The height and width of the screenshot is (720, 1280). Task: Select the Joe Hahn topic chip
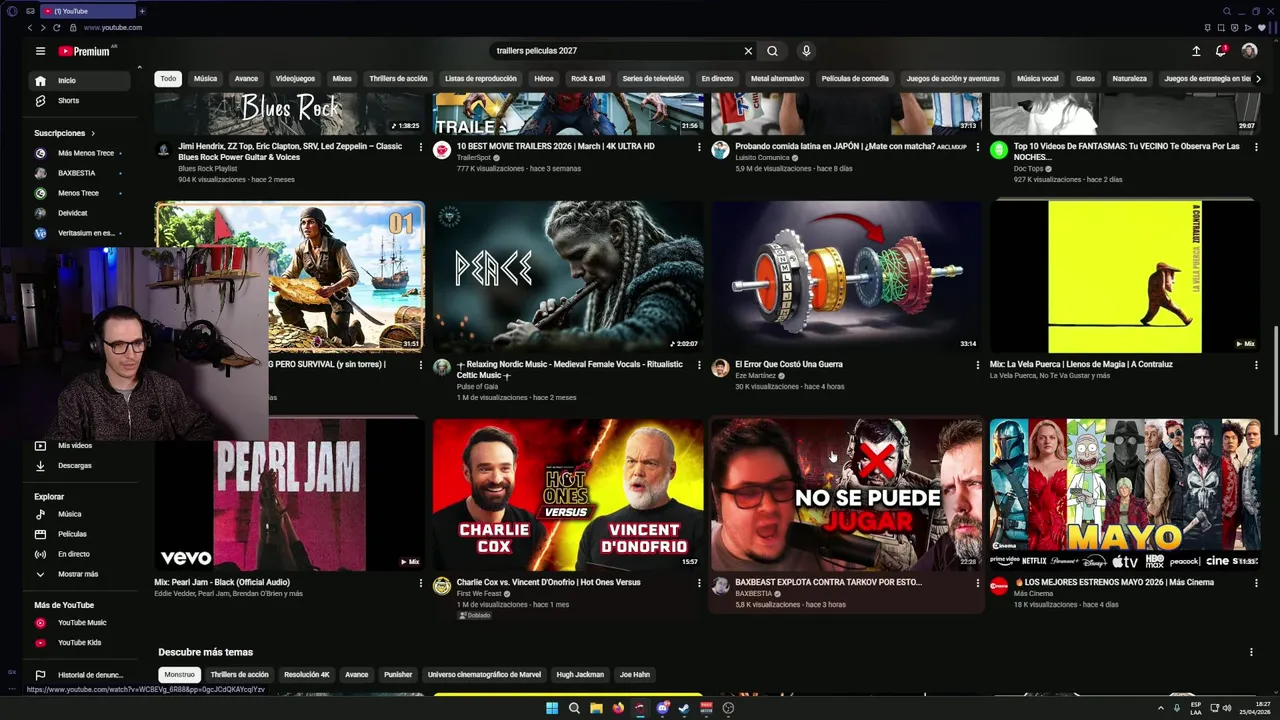click(x=635, y=675)
